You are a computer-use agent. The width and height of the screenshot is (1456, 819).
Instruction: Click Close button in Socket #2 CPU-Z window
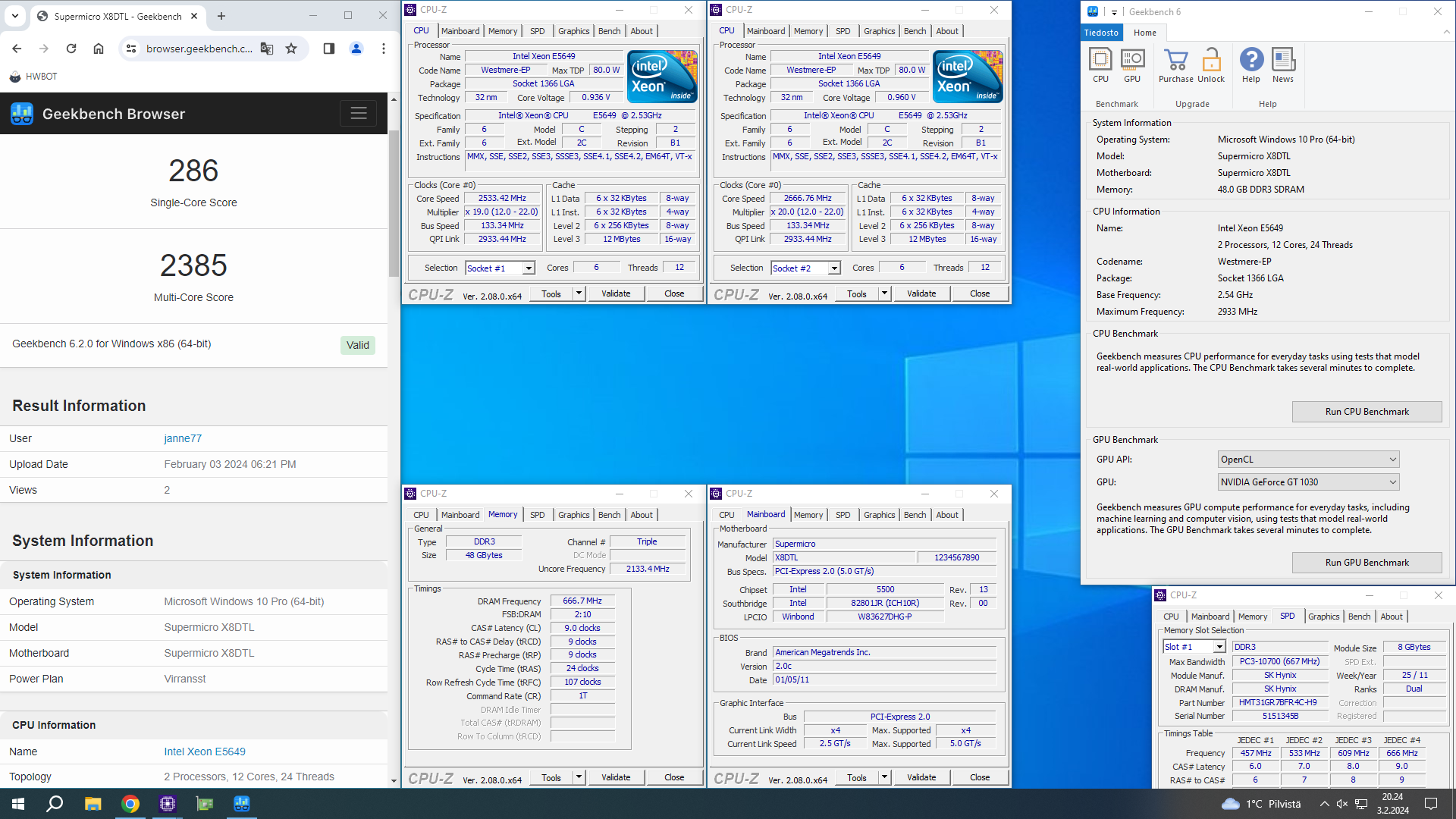tap(980, 293)
